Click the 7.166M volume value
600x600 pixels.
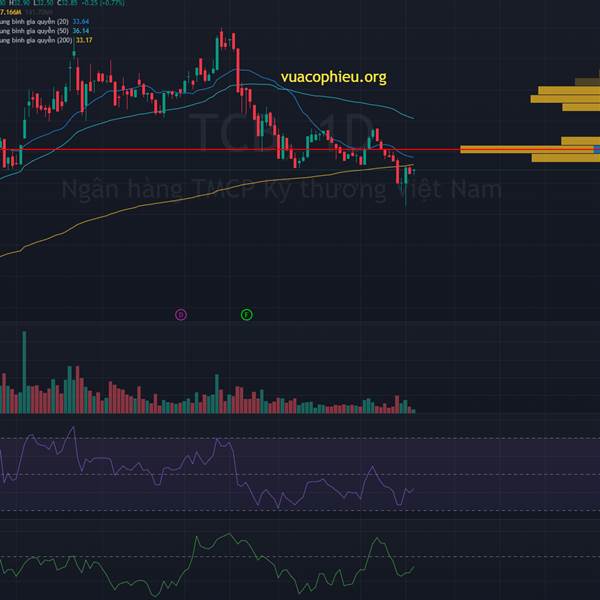(x=11, y=12)
